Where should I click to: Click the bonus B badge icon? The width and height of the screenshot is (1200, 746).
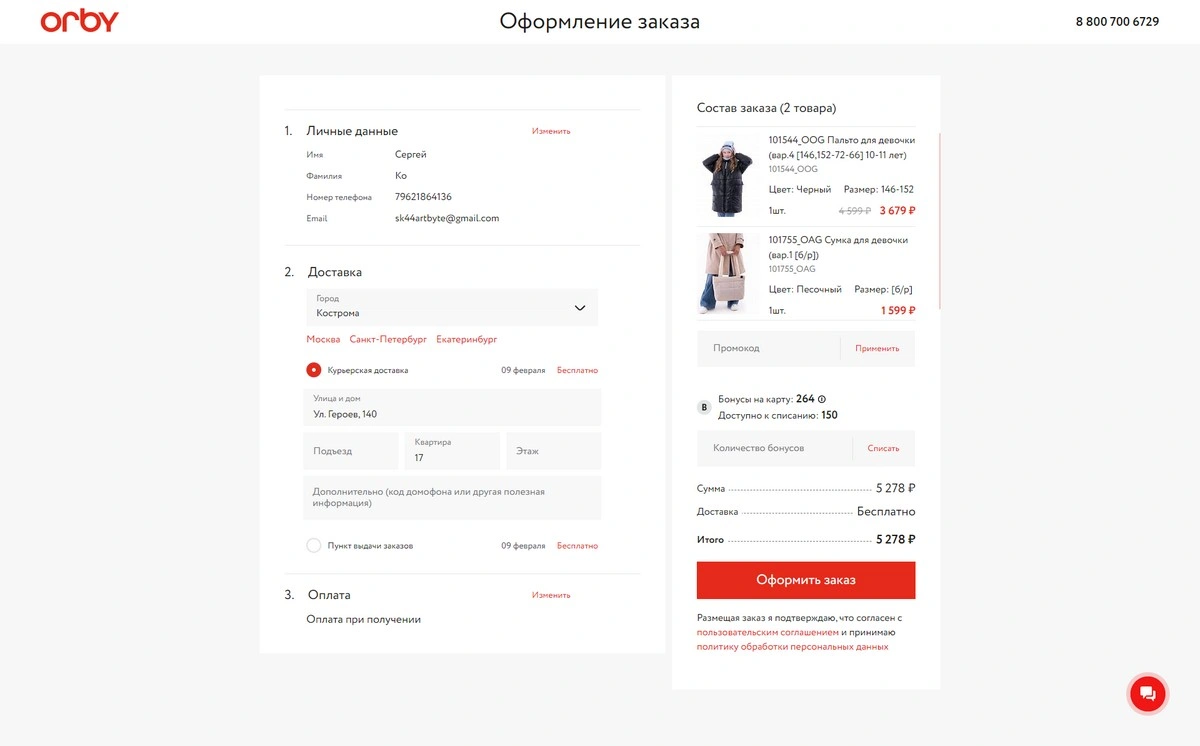704,407
